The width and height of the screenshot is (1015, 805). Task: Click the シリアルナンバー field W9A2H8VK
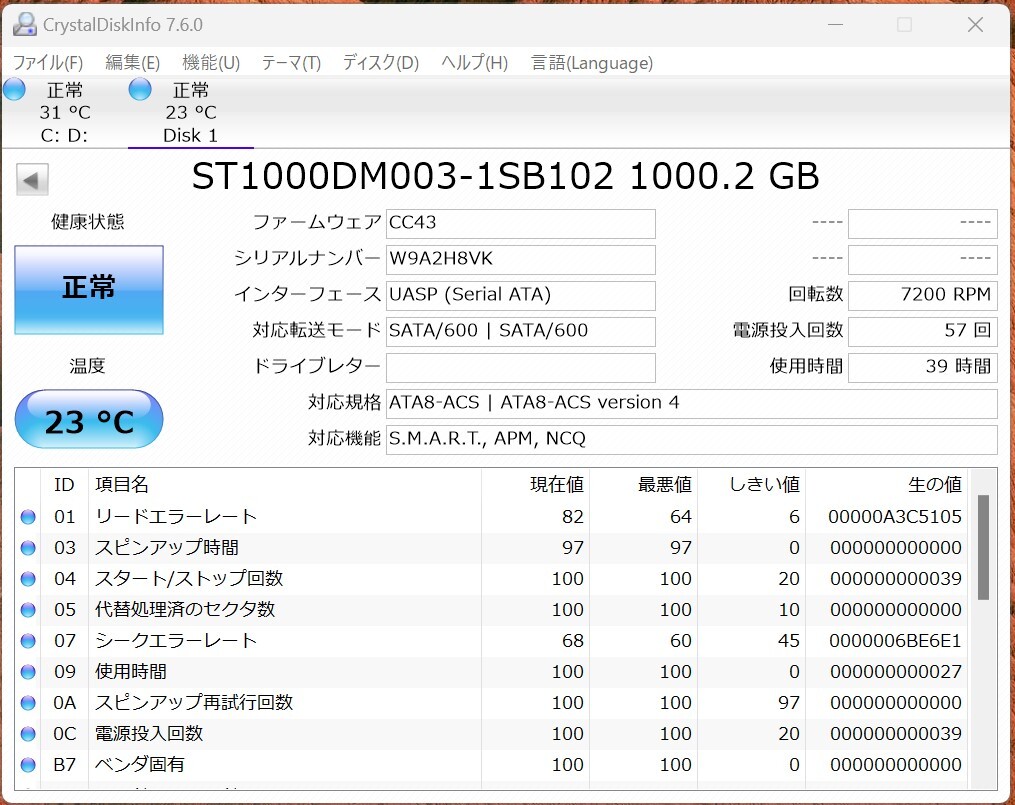[x=520, y=259]
